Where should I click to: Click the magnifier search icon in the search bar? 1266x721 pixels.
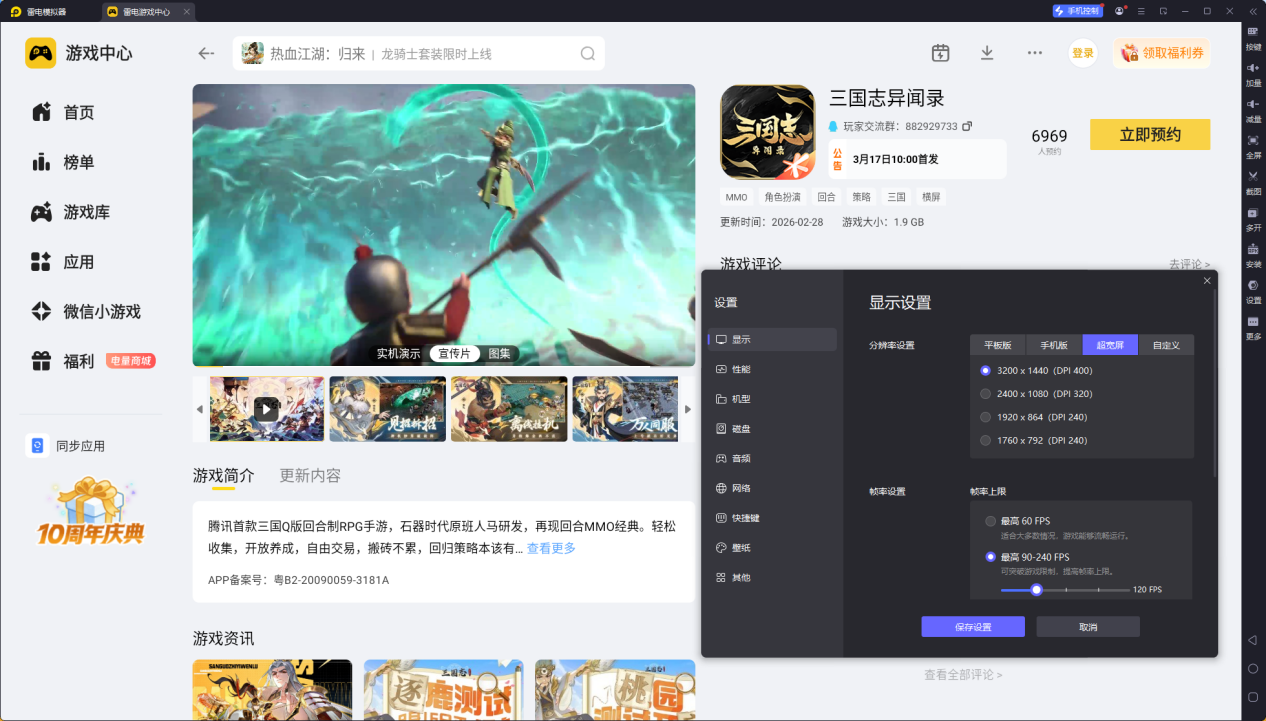point(588,54)
